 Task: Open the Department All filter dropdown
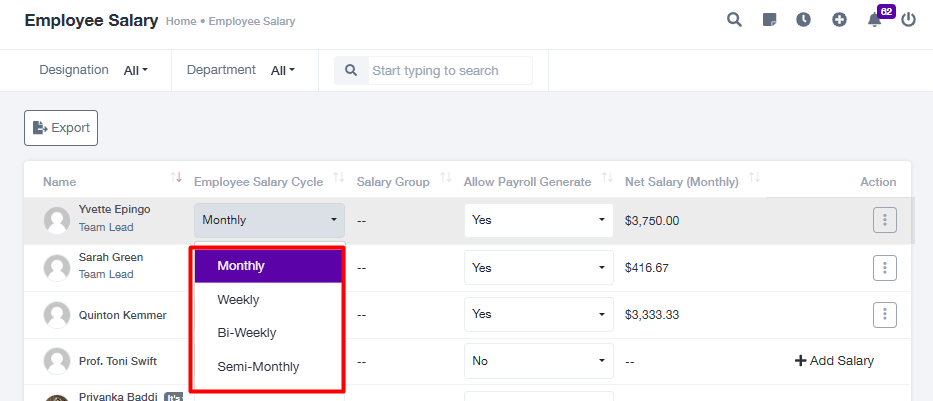(283, 71)
